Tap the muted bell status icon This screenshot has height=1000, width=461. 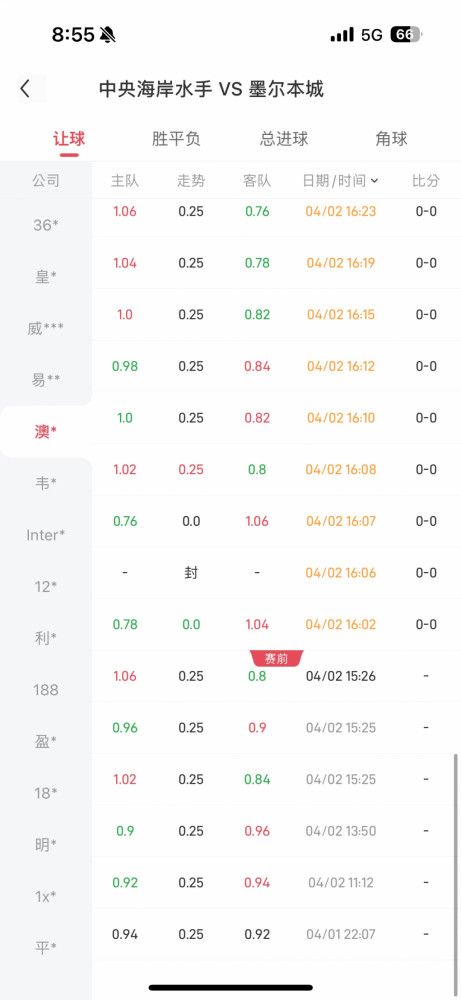pyautogui.click(x=108, y=34)
